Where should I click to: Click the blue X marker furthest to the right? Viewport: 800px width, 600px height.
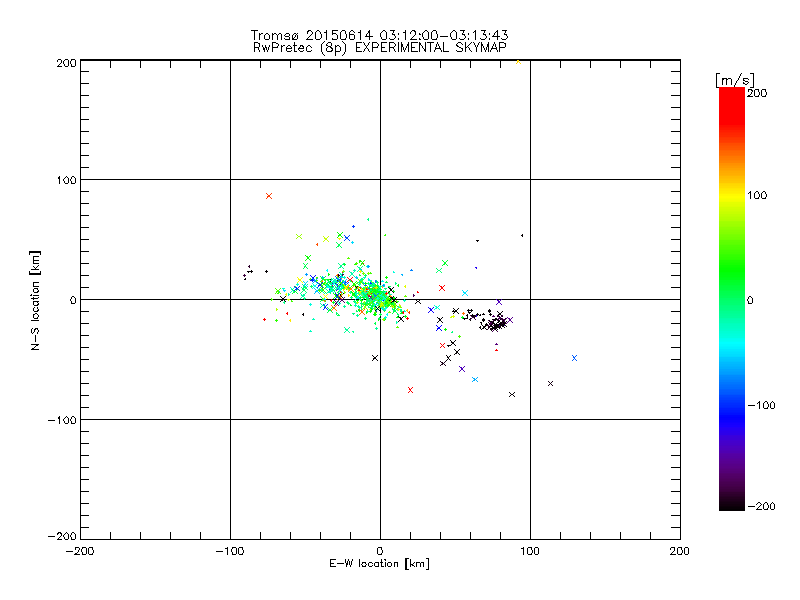[574, 358]
